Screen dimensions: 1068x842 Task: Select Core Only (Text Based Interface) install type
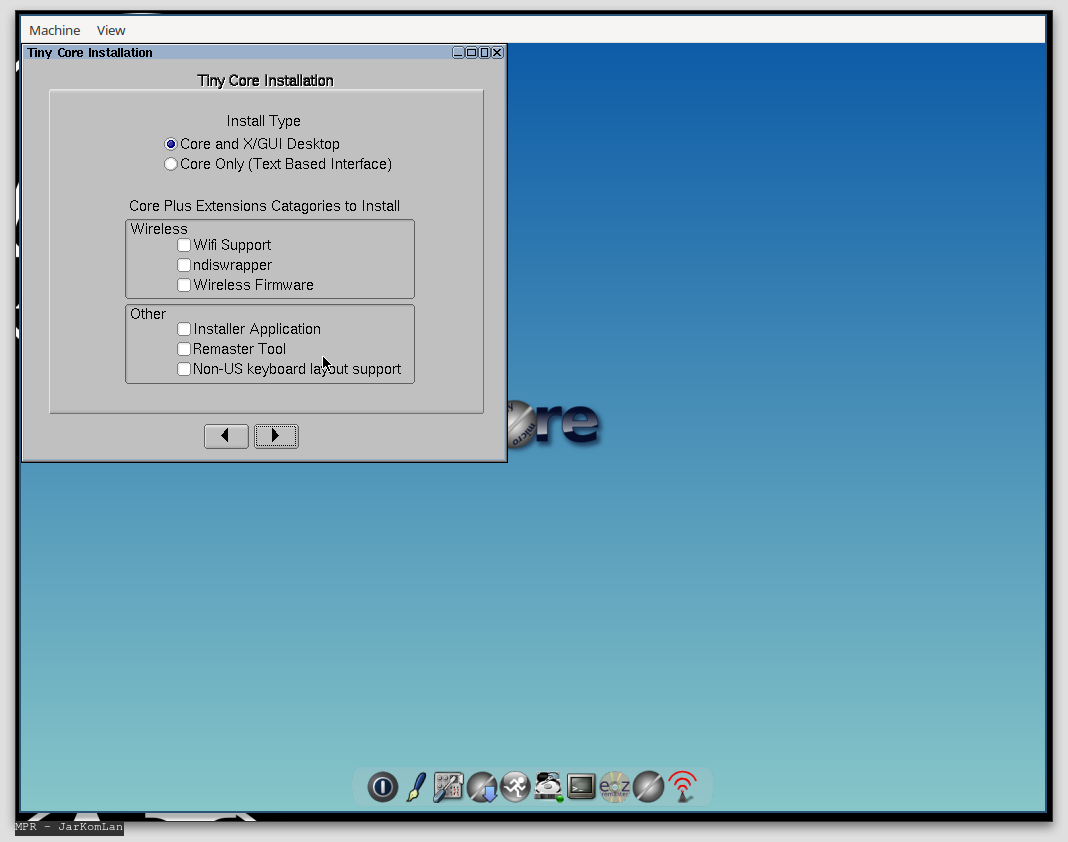coord(171,164)
